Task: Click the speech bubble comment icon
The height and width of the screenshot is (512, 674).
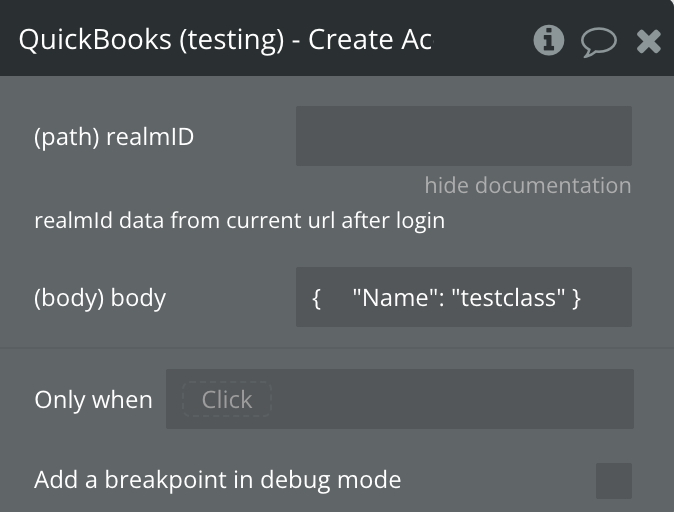Action: [598, 41]
